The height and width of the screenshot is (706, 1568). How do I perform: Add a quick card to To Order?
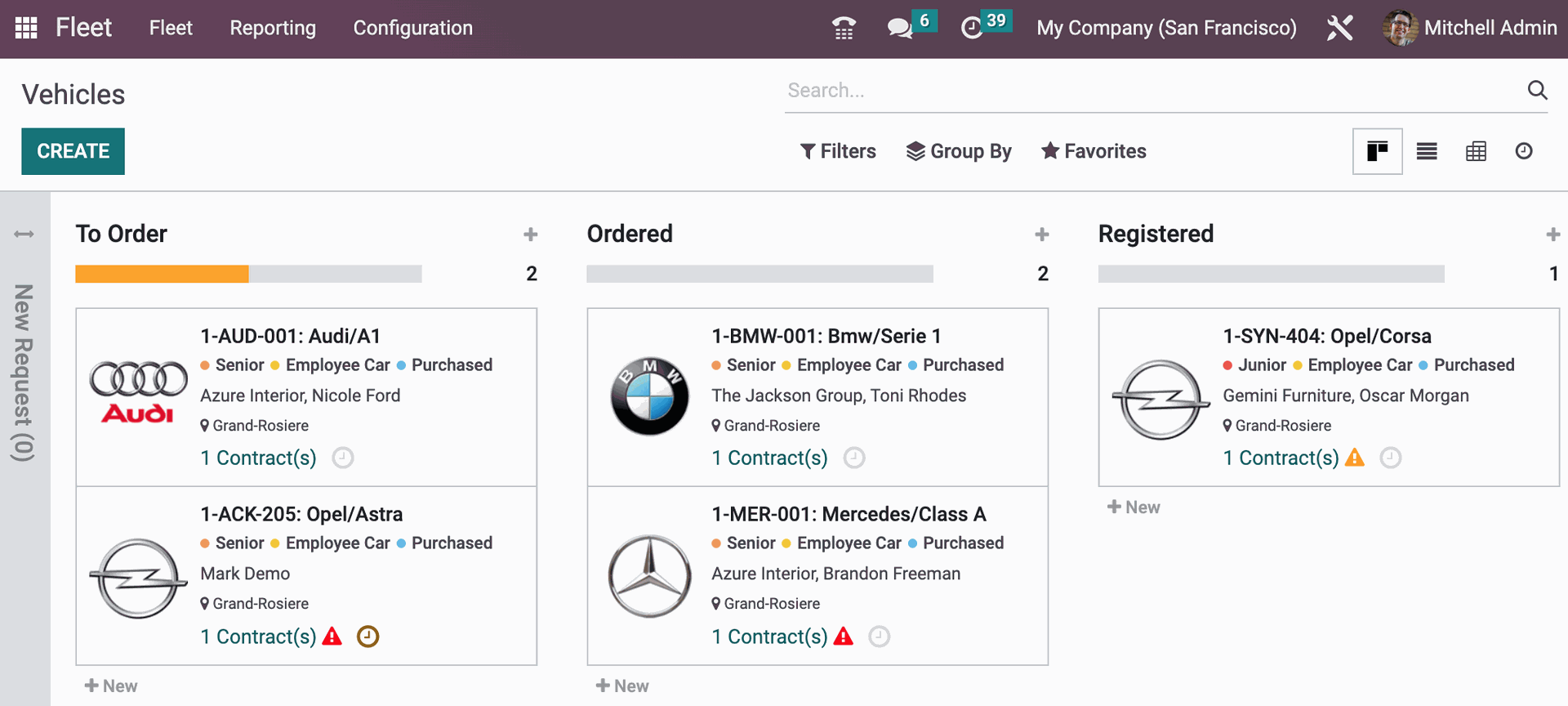coord(531,235)
